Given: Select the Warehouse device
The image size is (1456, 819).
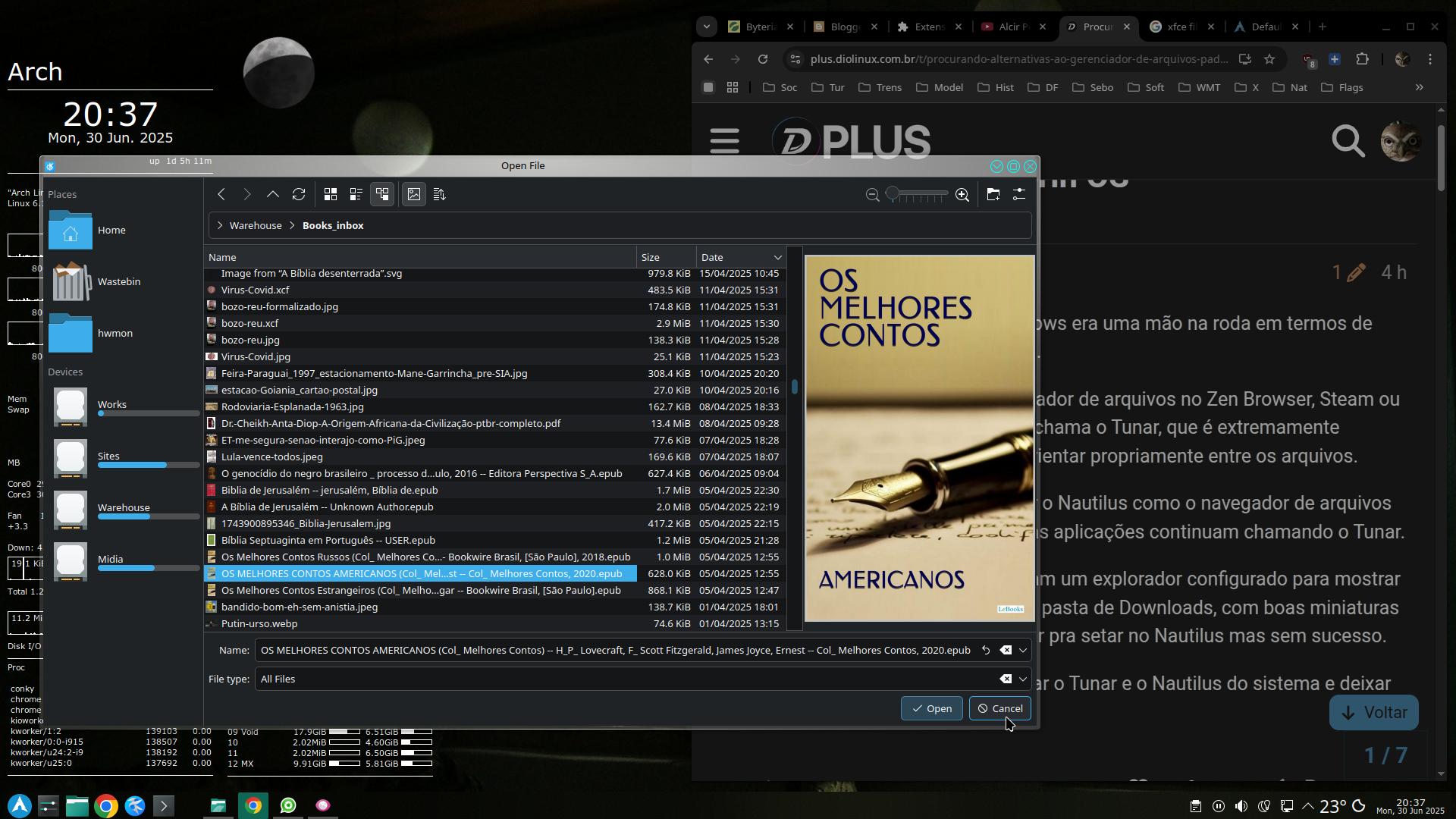Looking at the screenshot, I should 122,509.
